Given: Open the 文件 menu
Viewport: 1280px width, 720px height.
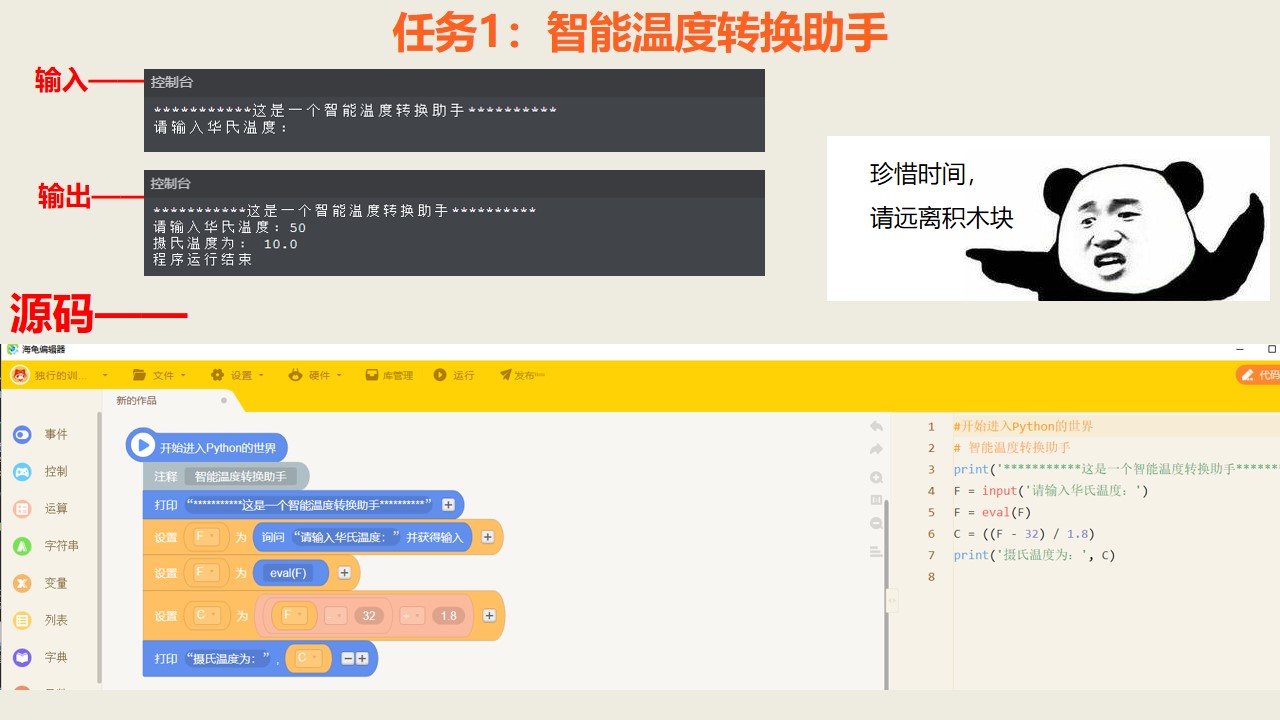Looking at the screenshot, I should coord(159,375).
